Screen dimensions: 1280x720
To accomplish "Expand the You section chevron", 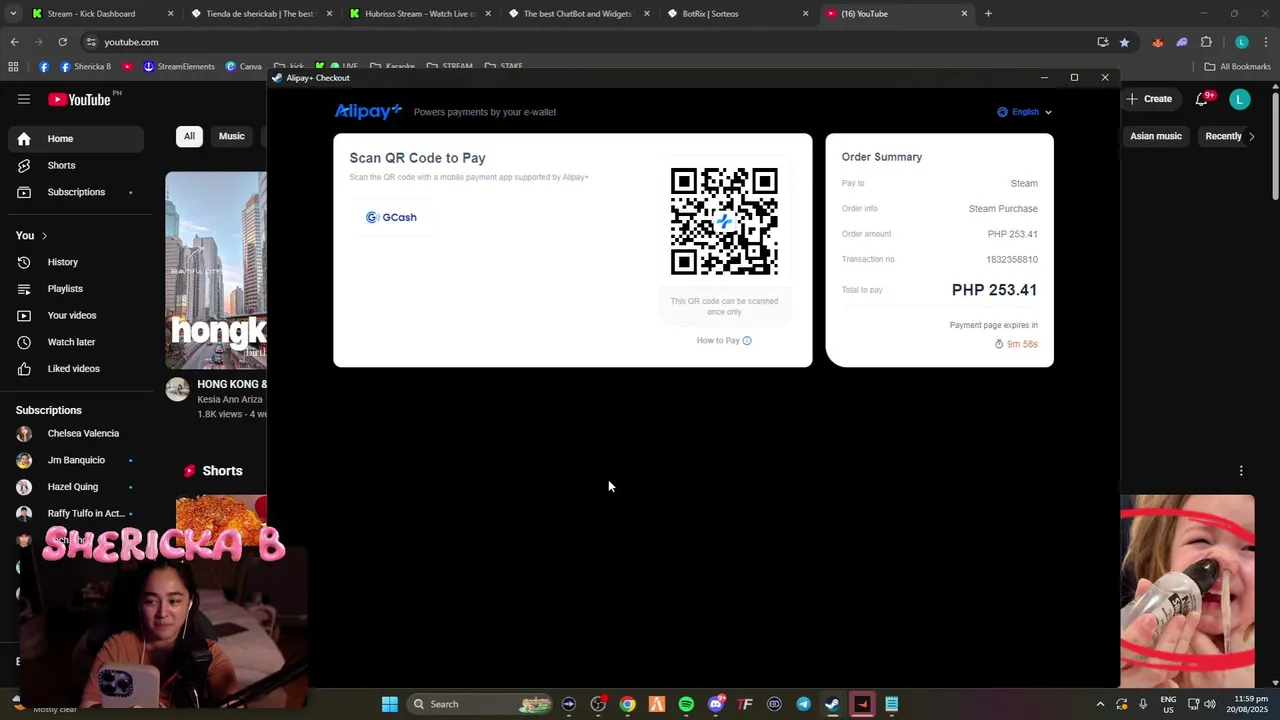I will (44, 236).
